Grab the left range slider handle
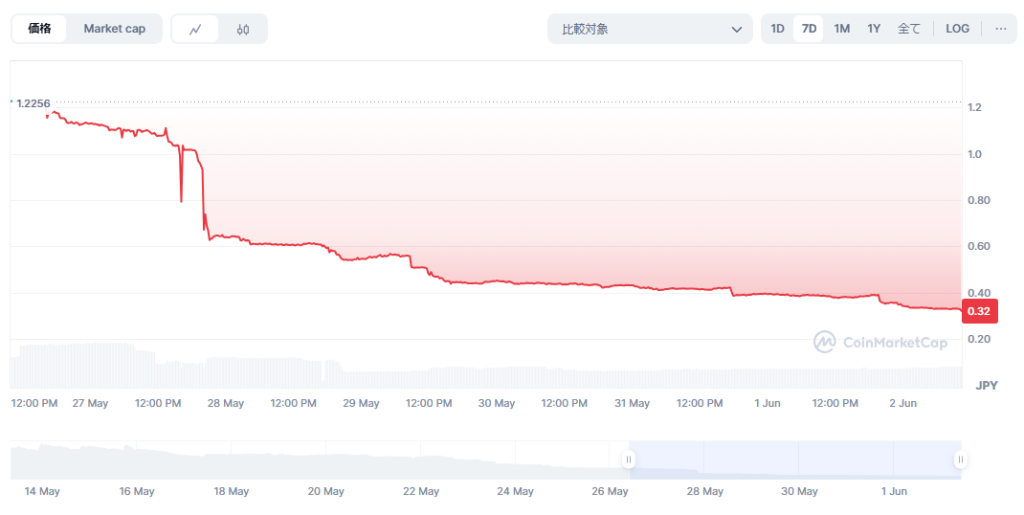This screenshot has width=1024, height=515. point(629,460)
